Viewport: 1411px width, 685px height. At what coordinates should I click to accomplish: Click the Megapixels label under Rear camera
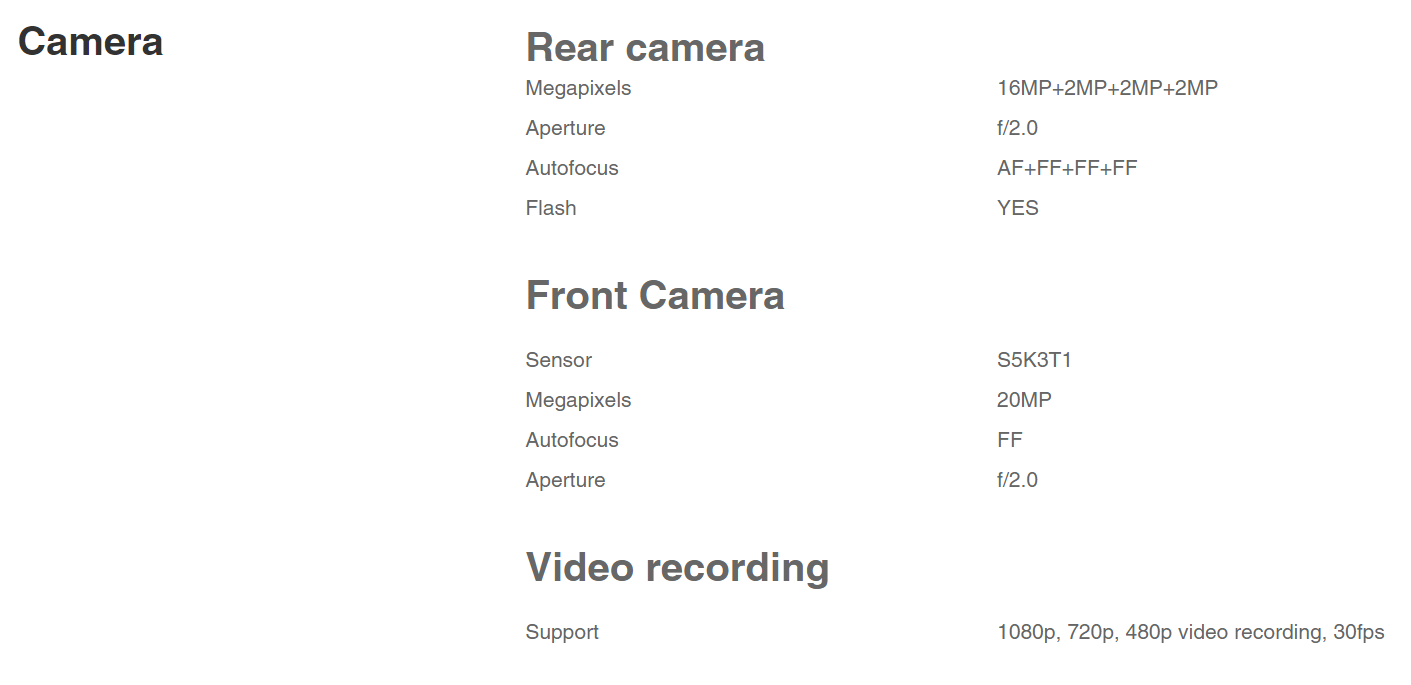[578, 88]
